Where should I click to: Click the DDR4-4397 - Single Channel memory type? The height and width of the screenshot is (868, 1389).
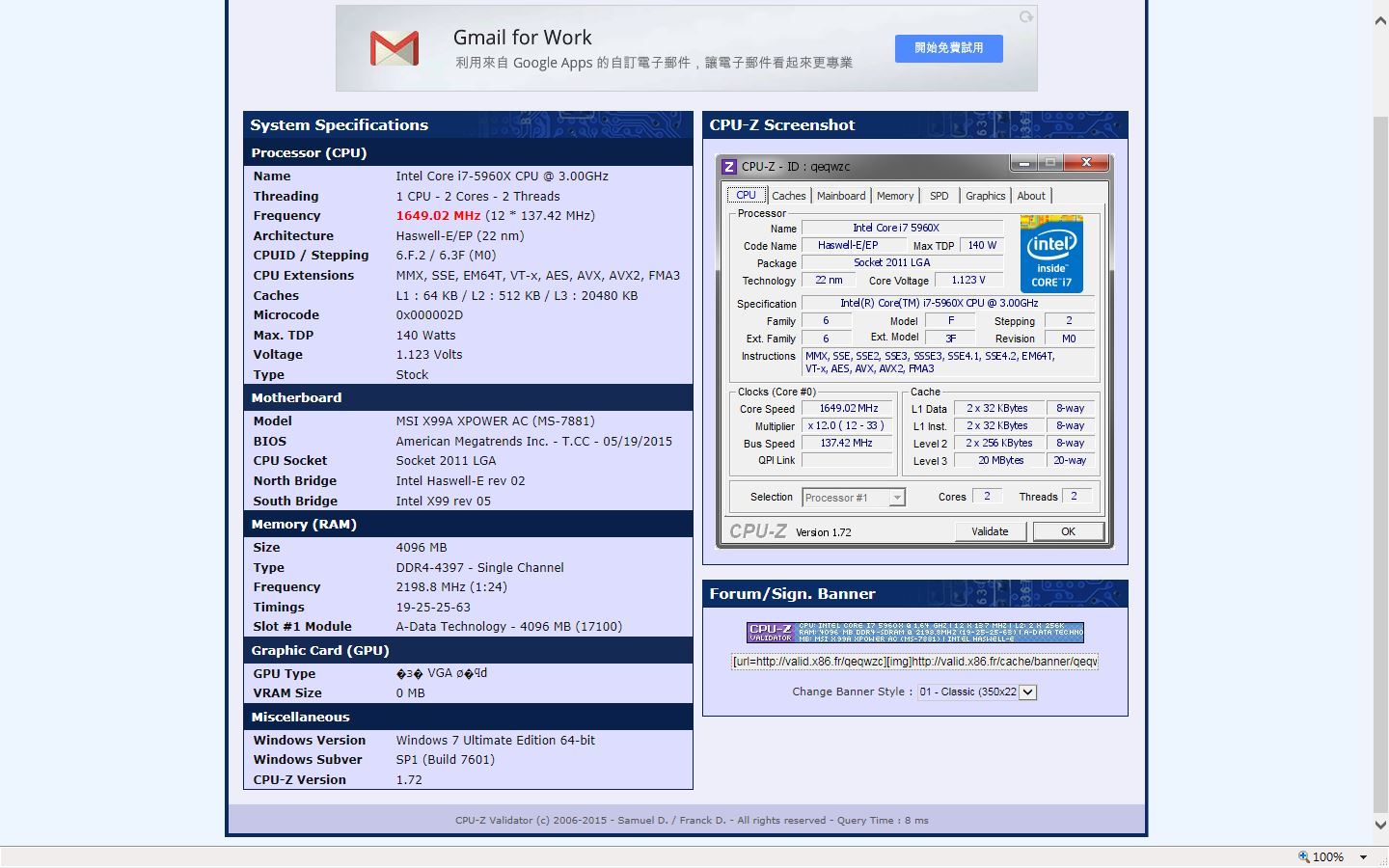coord(479,568)
